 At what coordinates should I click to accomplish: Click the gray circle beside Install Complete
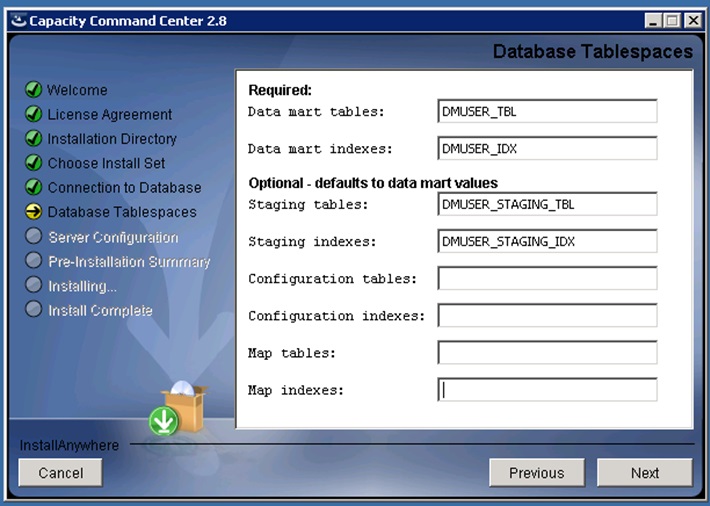pyautogui.click(x=34, y=309)
